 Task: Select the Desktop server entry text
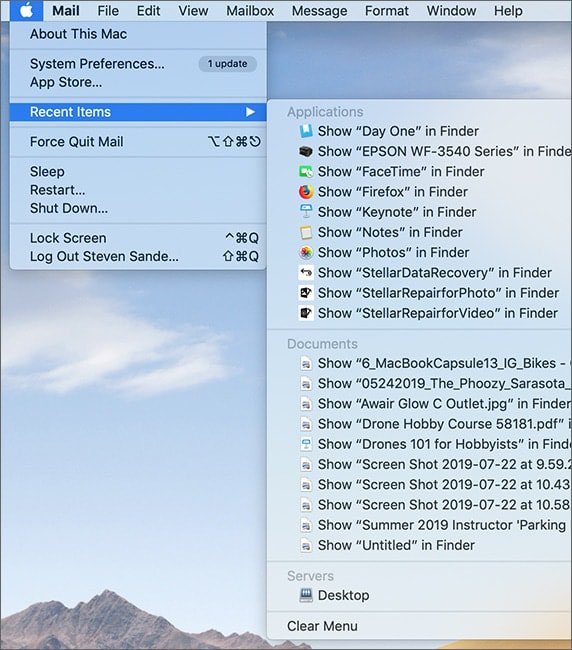click(x=343, y=596)
